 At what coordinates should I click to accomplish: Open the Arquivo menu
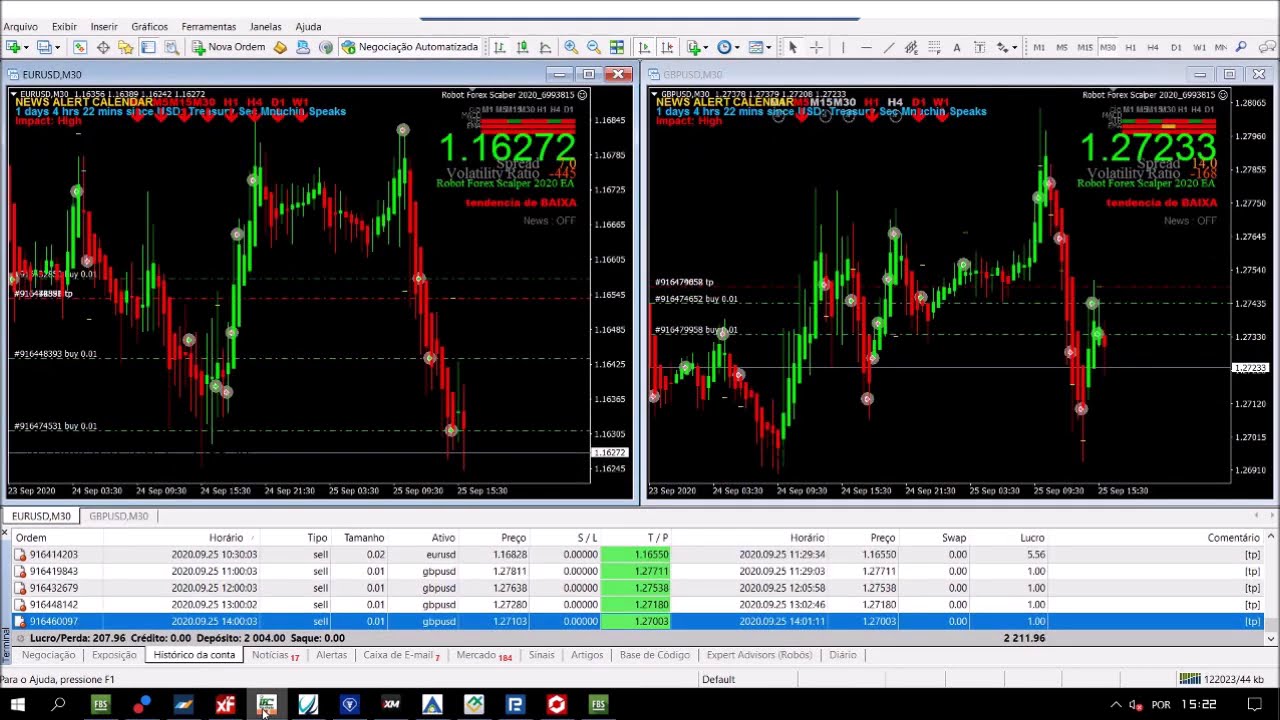21,26
